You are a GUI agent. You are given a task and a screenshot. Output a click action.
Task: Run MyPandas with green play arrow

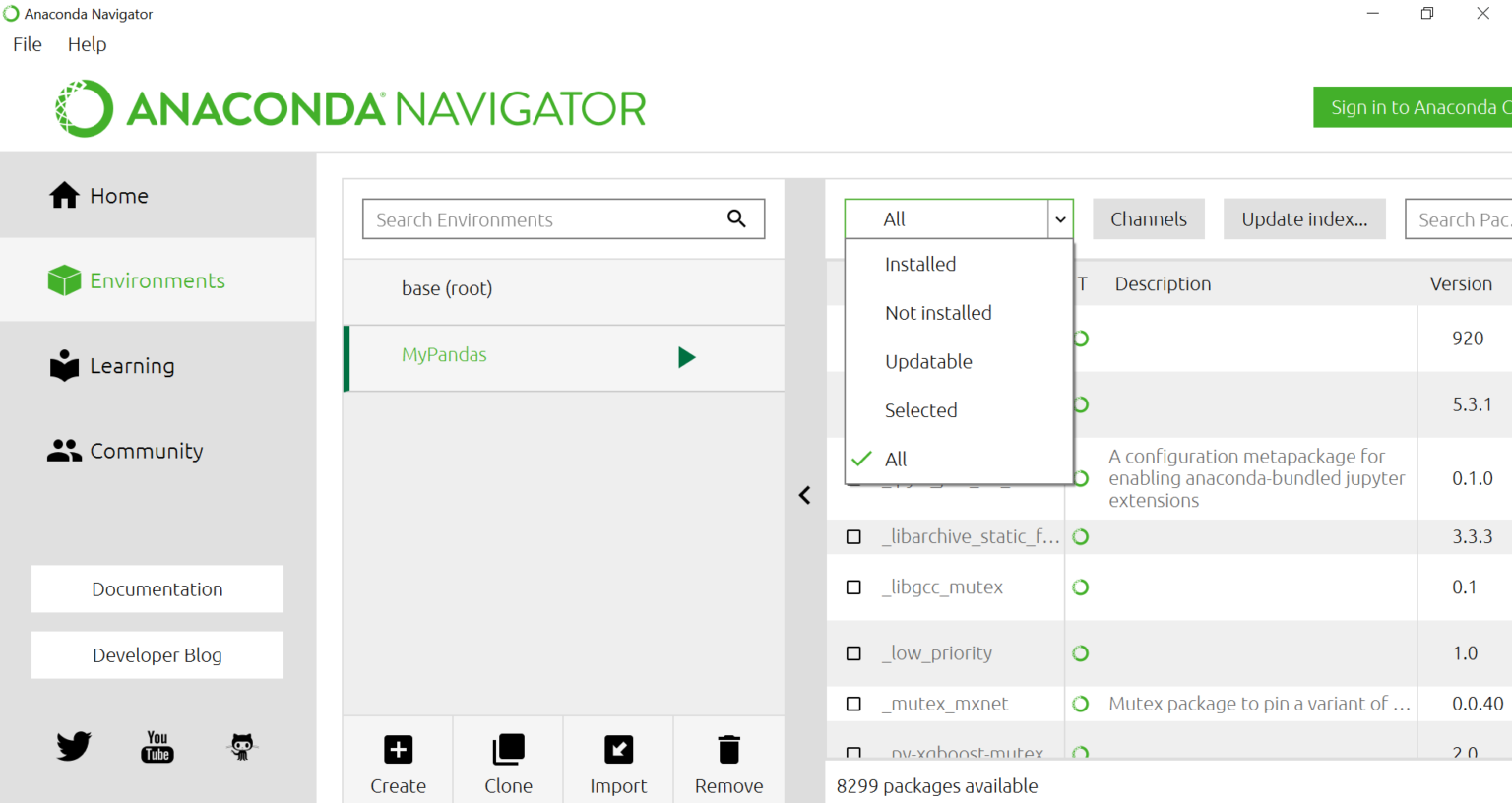coord(686,357)
